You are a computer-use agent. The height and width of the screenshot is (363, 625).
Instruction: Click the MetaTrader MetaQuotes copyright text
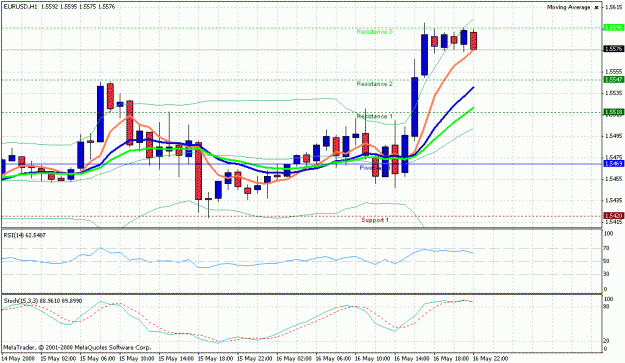point(77,347)
